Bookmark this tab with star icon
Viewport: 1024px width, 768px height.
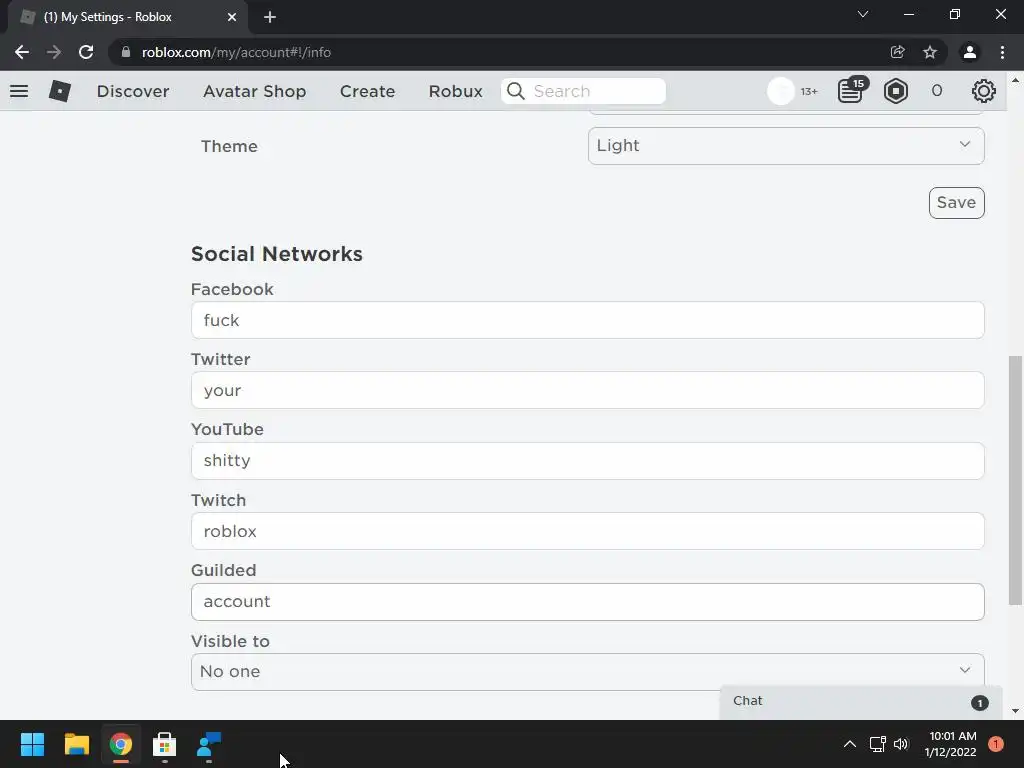pos(930,52)
